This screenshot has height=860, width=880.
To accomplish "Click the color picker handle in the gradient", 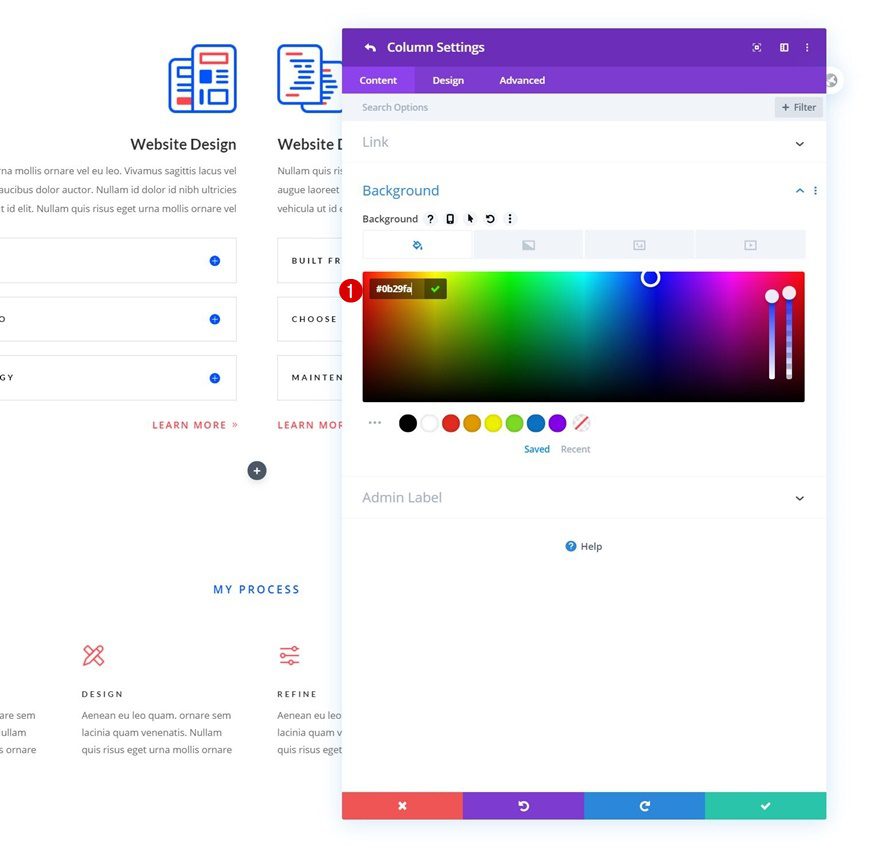I will point(650,277).
